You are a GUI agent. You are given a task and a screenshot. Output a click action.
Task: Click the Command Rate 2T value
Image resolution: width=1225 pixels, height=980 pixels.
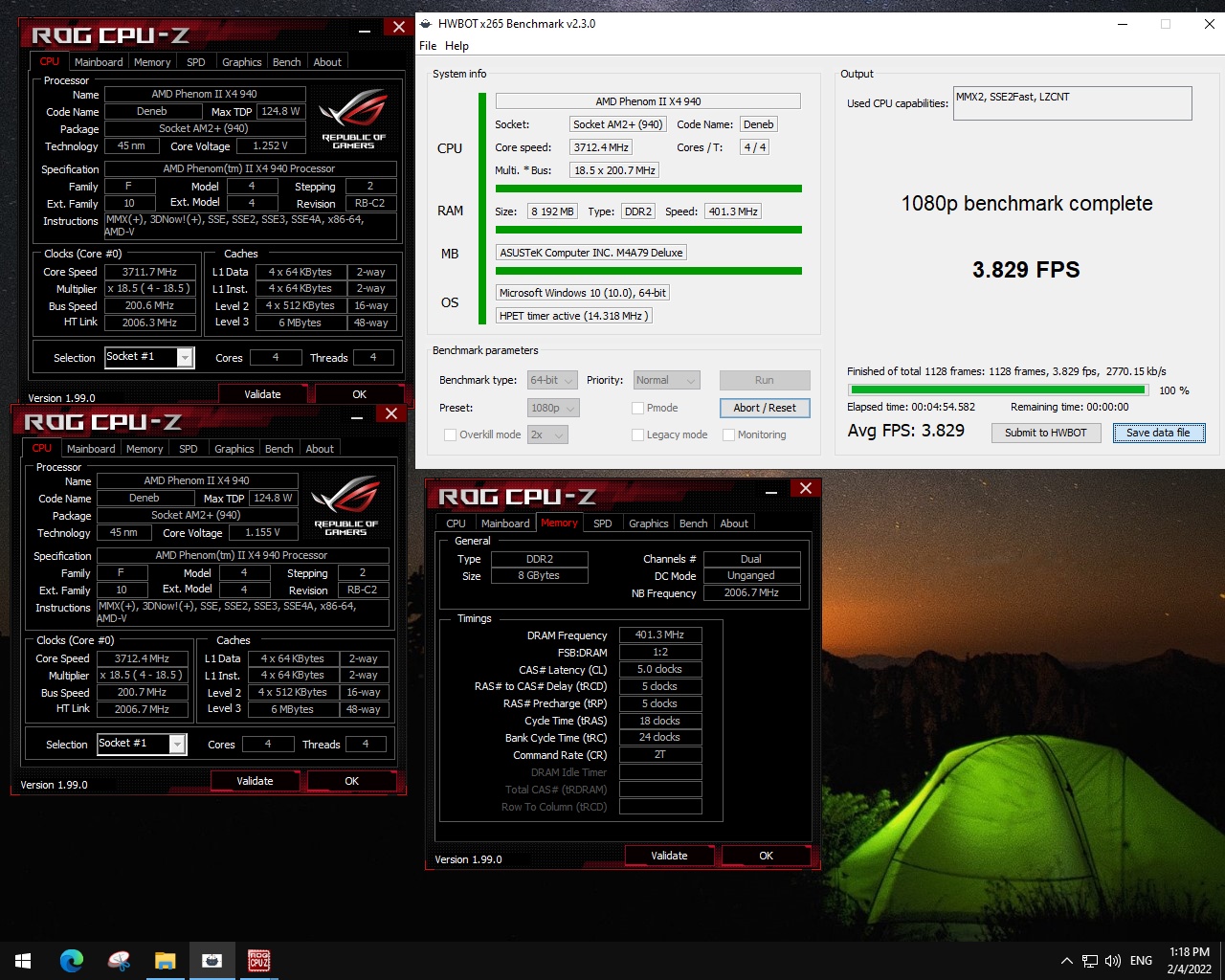click(x=660, y=754)
